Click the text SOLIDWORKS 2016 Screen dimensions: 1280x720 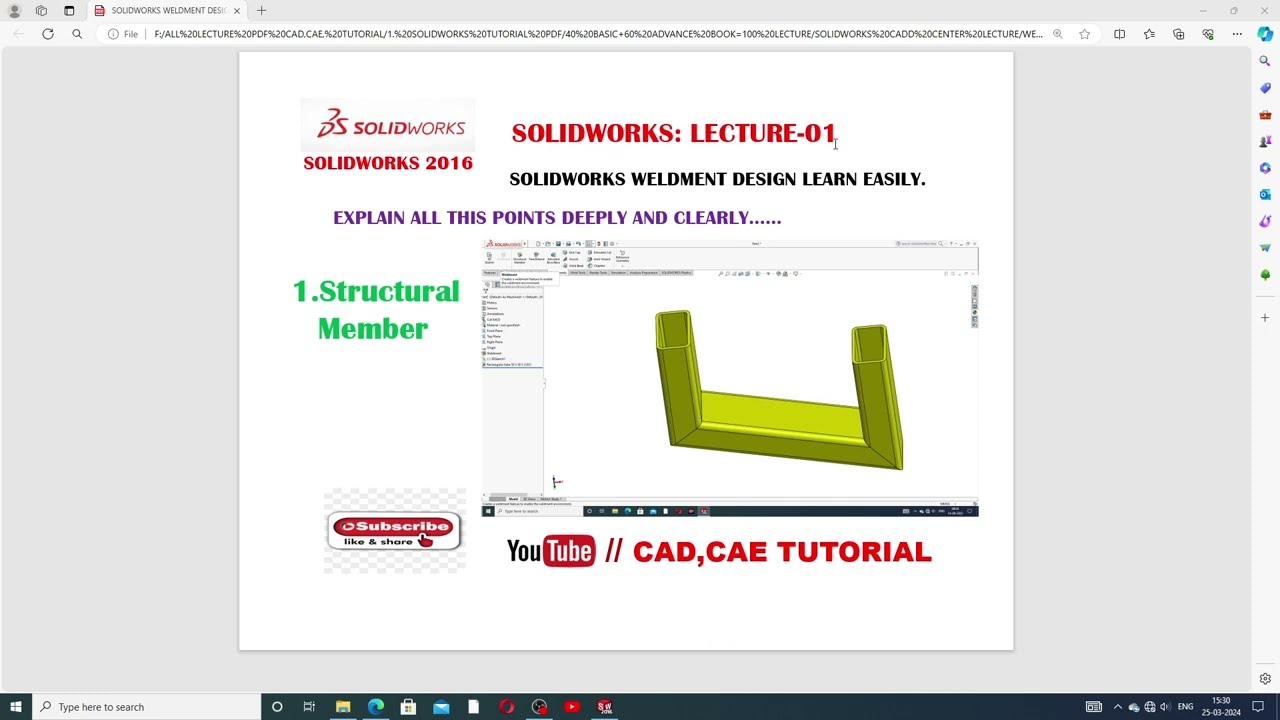(388, 163)
